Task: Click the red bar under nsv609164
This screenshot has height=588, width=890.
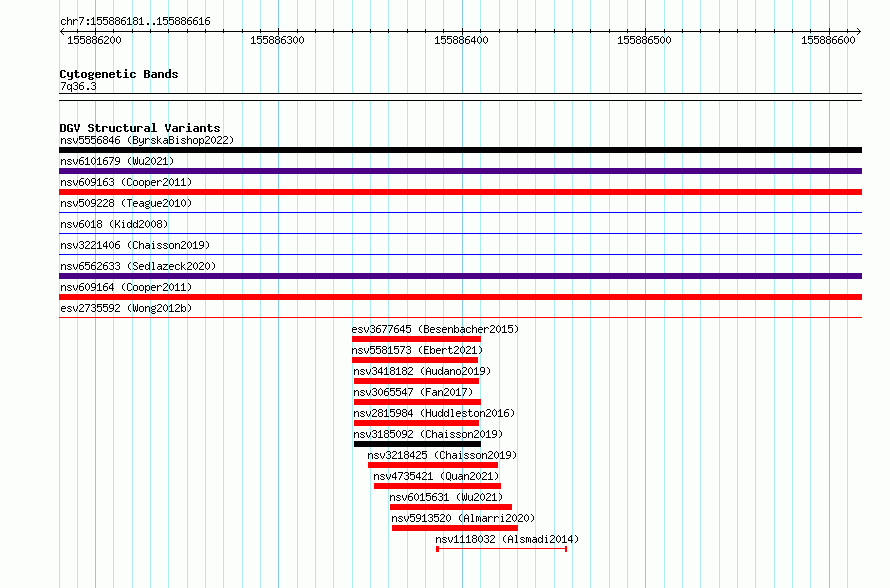Action: click(460, 297)
